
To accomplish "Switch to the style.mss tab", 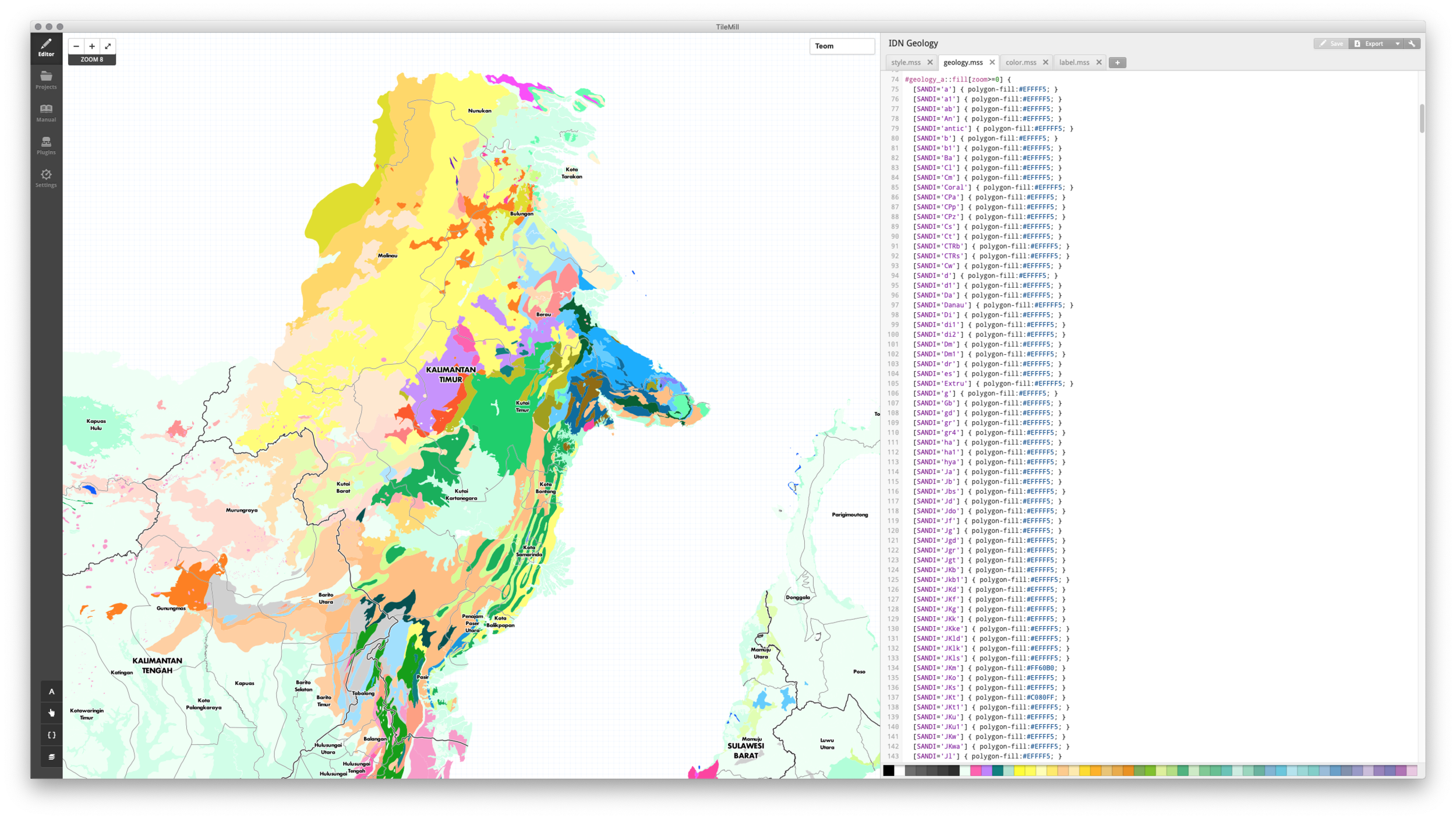I will pyautogui.click(x=906, y=62).
